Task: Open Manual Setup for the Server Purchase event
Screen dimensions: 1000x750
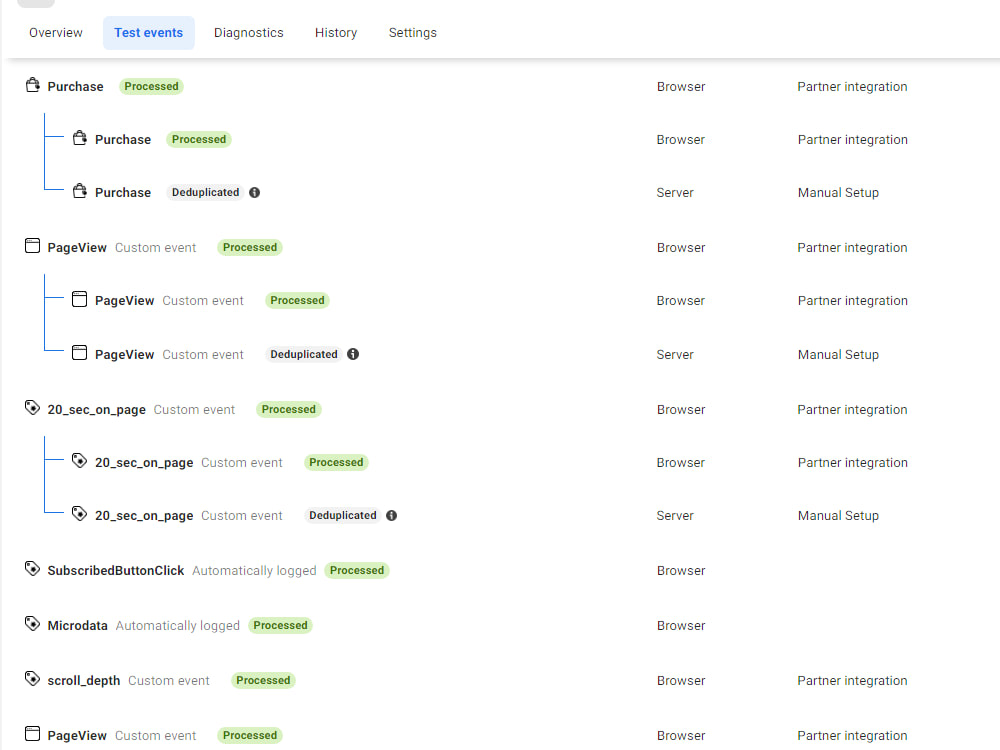Action: (x=838, y=192)
